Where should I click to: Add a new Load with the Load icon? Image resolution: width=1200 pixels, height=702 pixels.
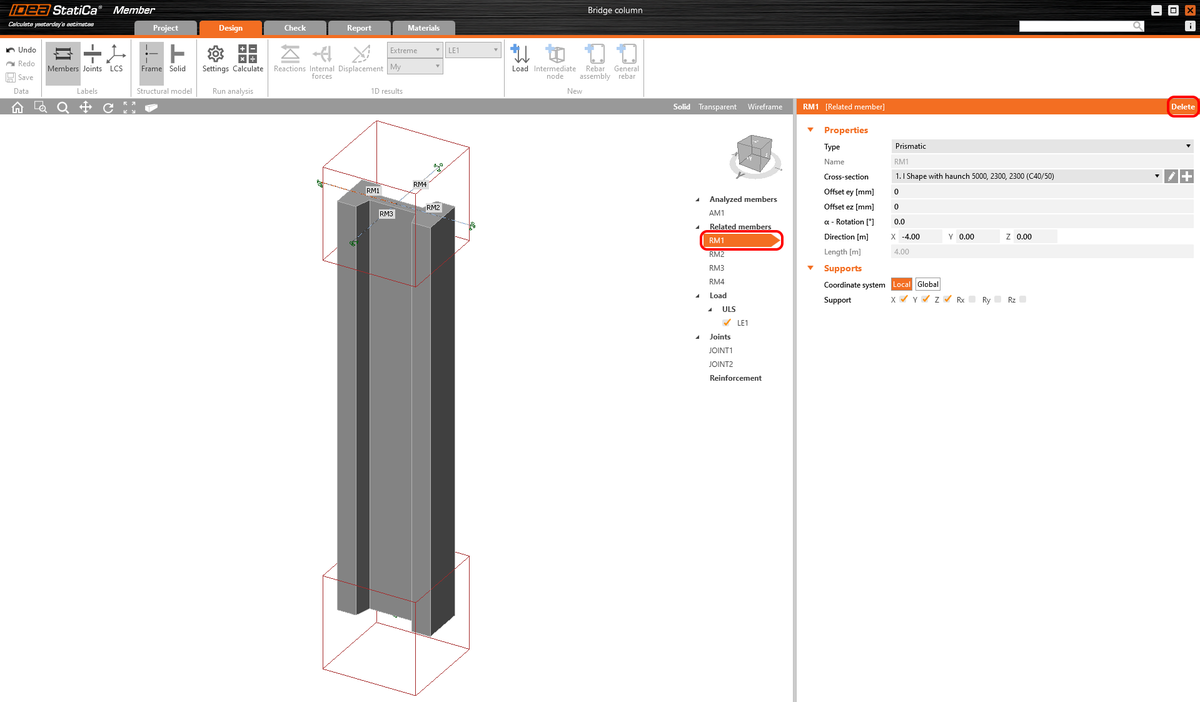pyautogui.click(x=520, y=60)
